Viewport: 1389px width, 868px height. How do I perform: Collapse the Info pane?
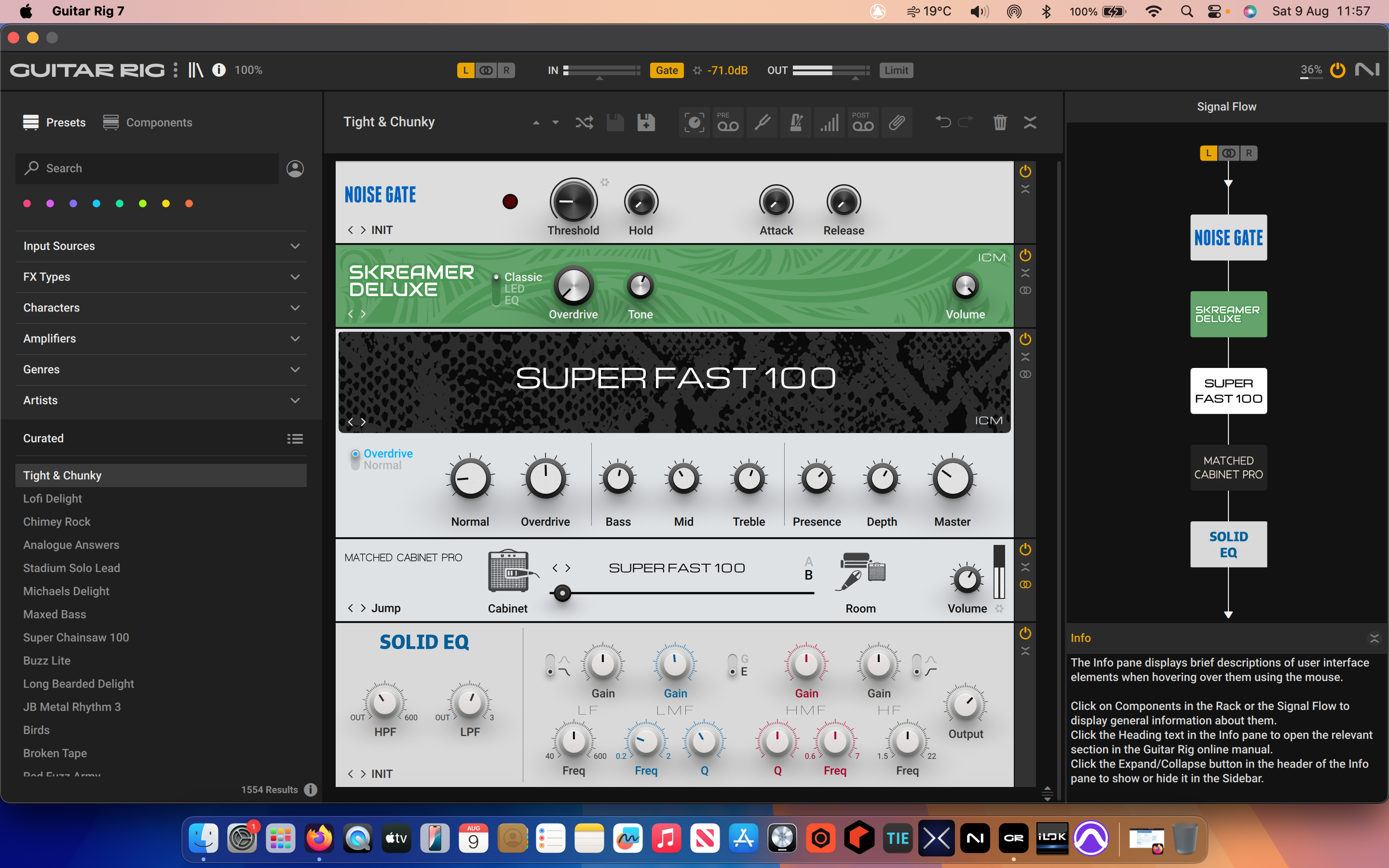[x=1374, y=638]
